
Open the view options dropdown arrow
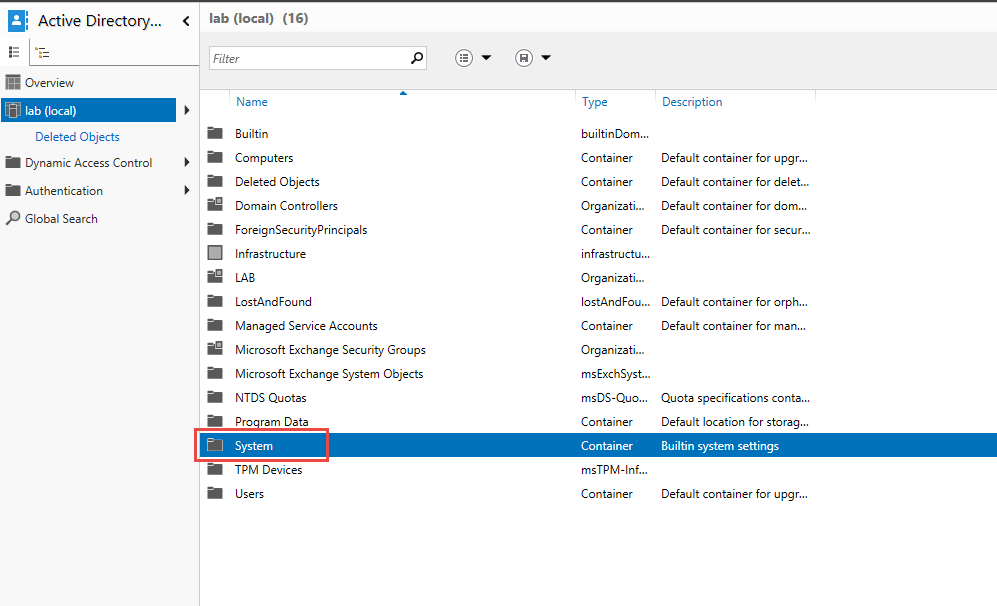coord(486,58)
